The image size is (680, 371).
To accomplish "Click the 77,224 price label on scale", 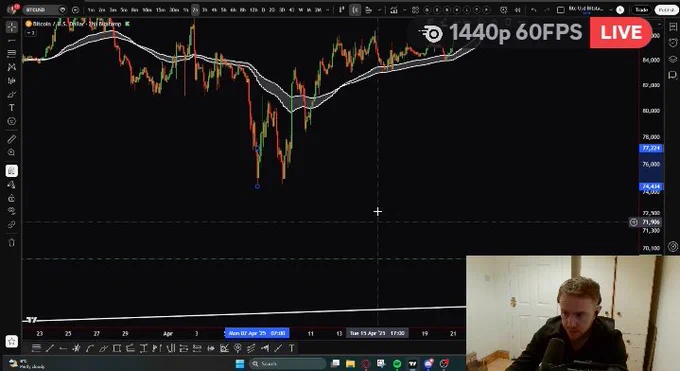I will (651, 148).
